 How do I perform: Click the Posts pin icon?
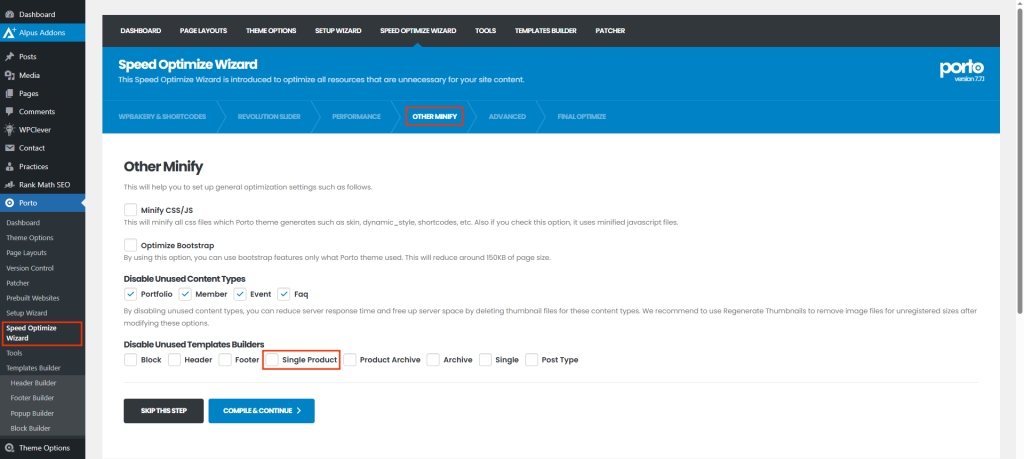pyautogui.click(x=9, y=57)
